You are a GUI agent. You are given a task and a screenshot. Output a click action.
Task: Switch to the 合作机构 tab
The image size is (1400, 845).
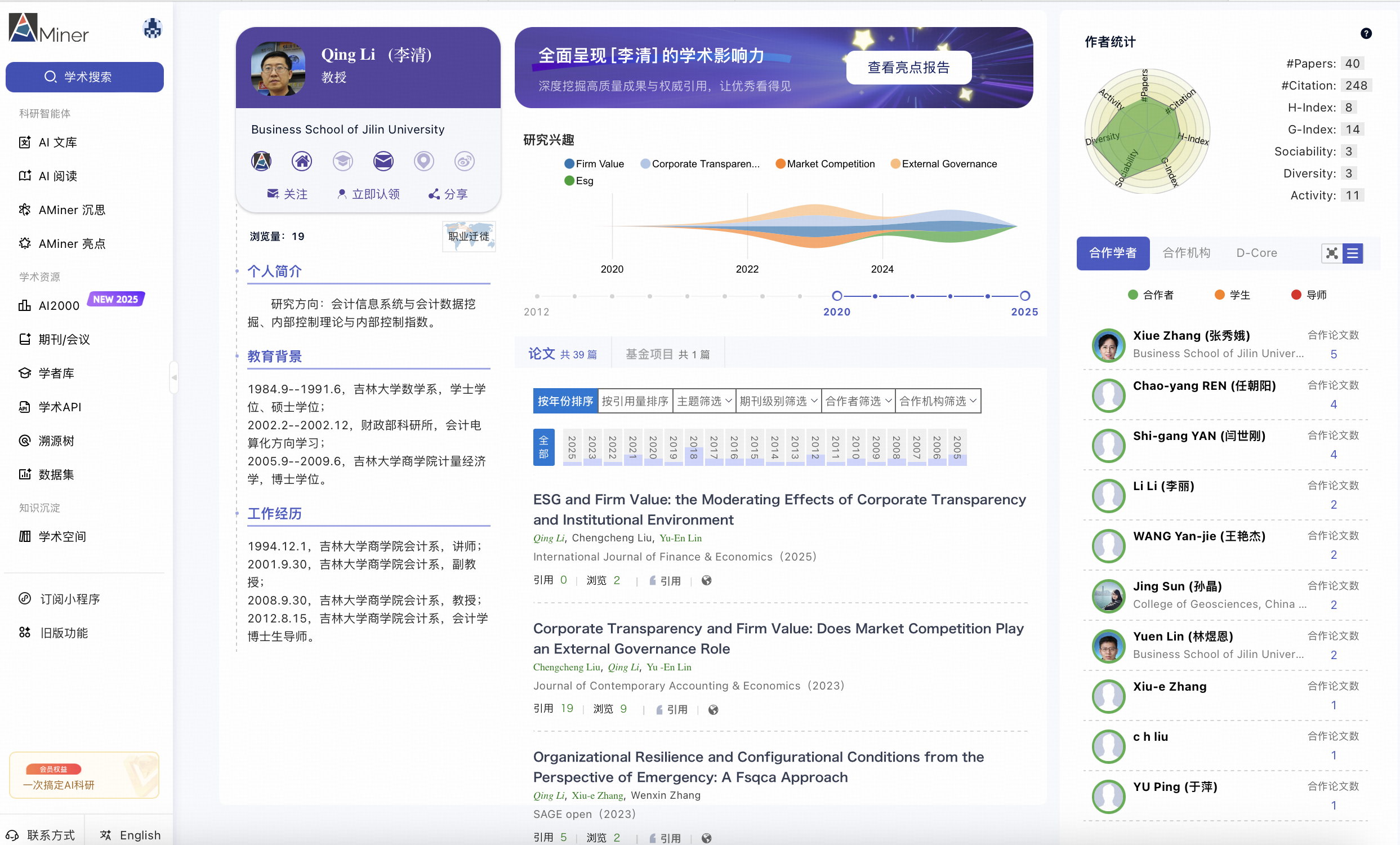tap(1187, 253)
